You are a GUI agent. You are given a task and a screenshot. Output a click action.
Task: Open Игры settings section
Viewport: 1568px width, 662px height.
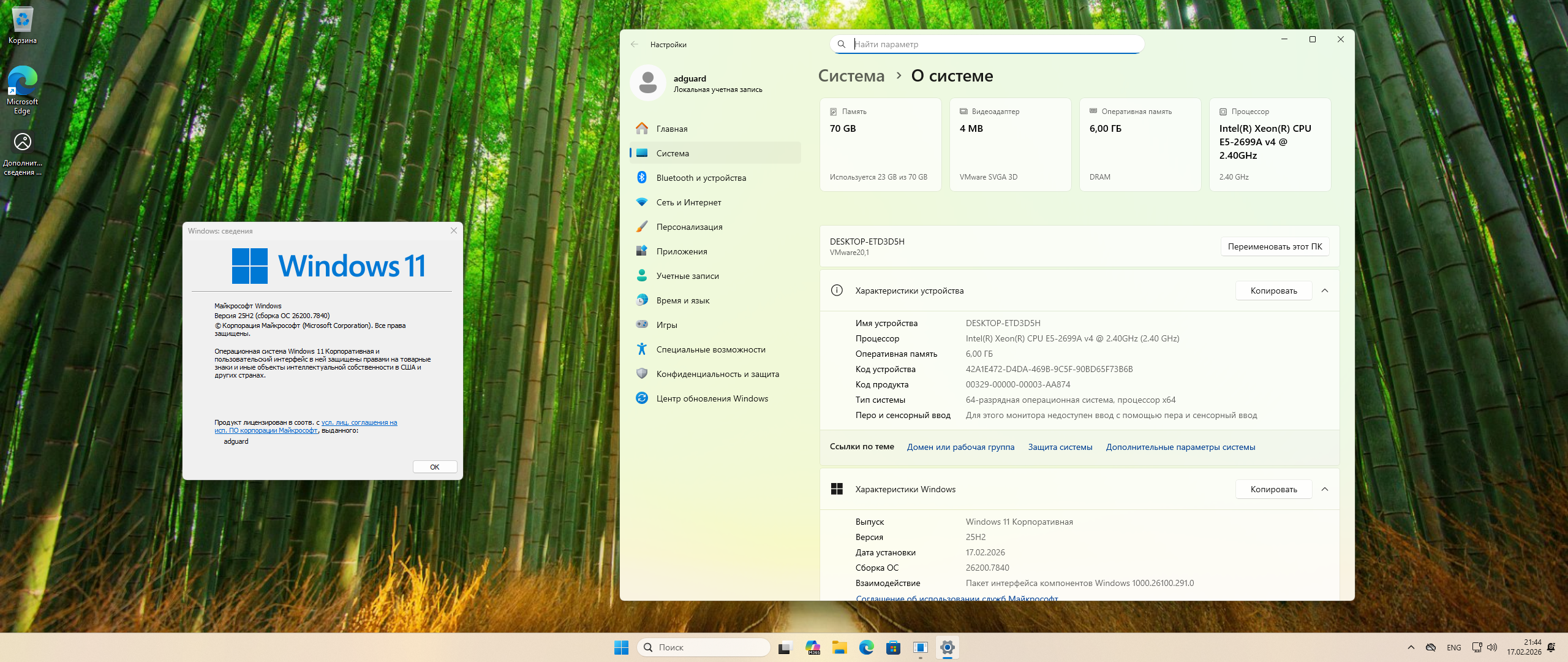(x=666, y=325)
